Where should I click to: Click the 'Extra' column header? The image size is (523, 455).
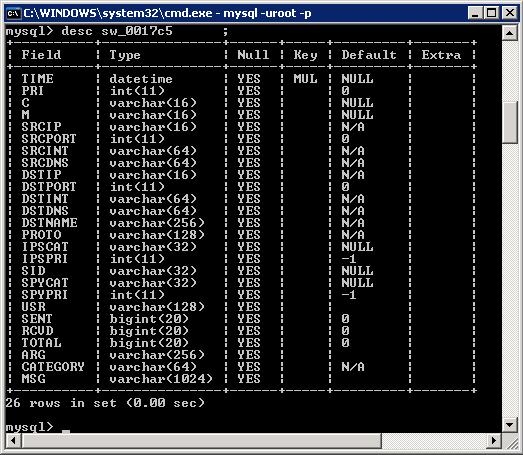click(441, 55)
